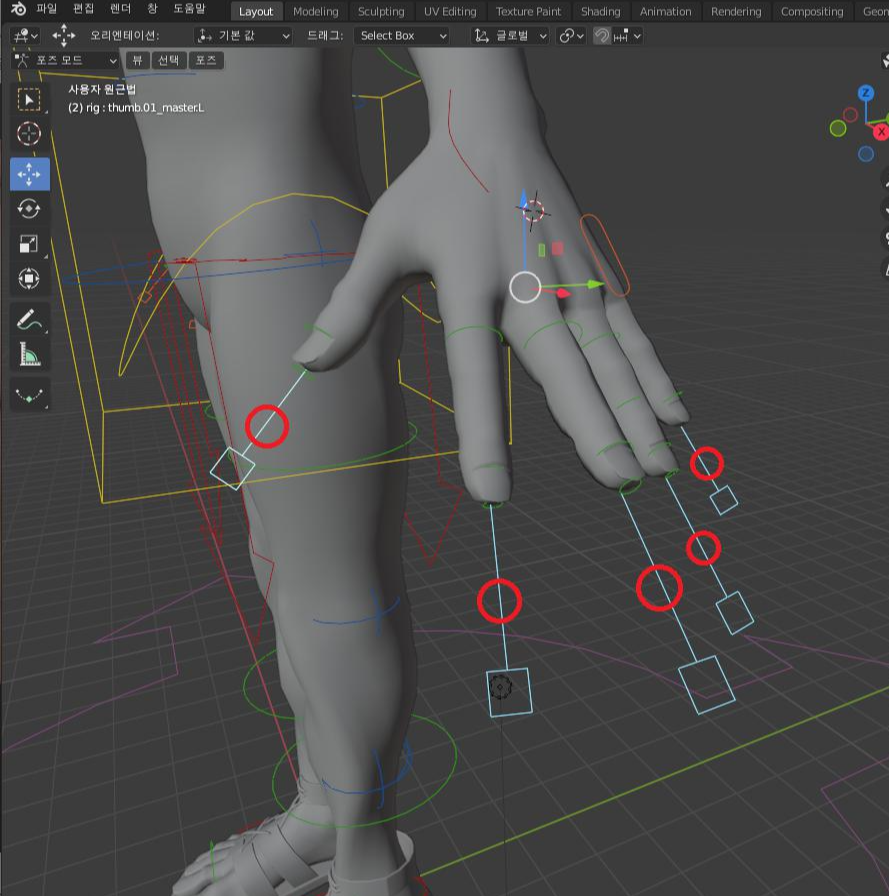Click the 드래그: label
Image resolution: width=889 pixels, height=896 pixels.
[x=325, y=35]
